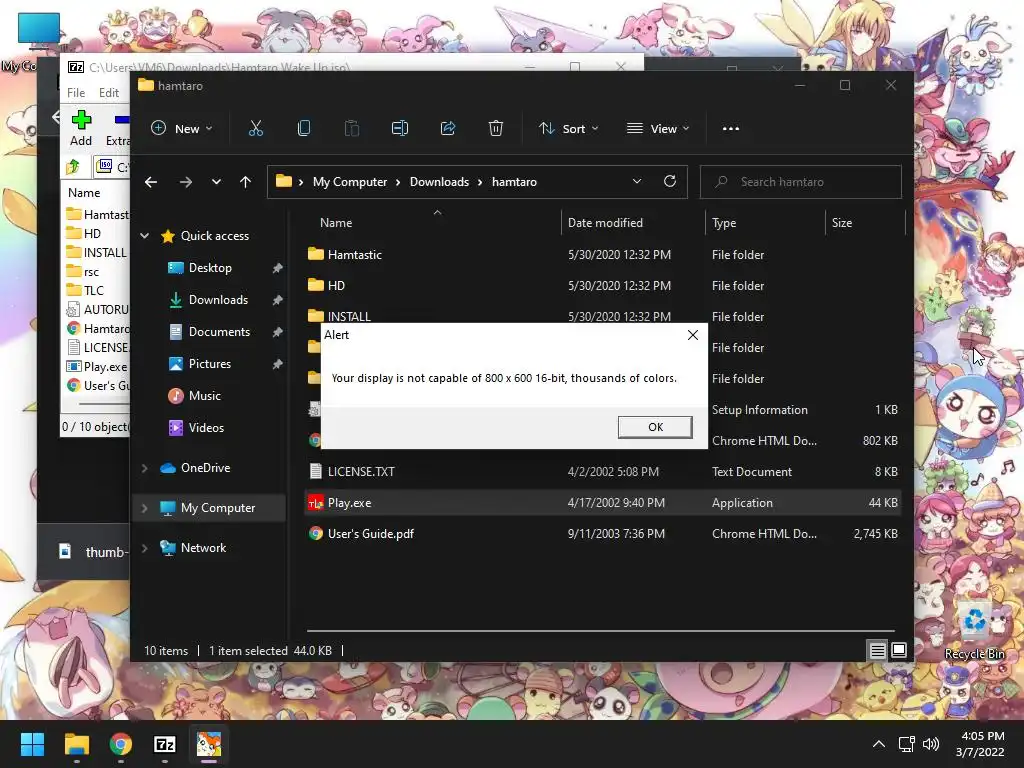Select TLC folder in 7-Zip window

(93, 291)
